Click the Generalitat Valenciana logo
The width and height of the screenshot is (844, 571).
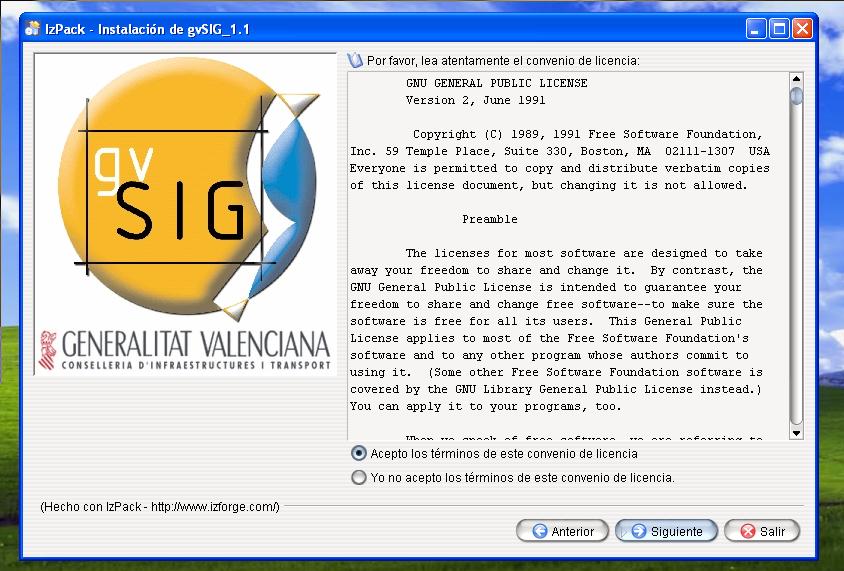(x=185, y=351)
